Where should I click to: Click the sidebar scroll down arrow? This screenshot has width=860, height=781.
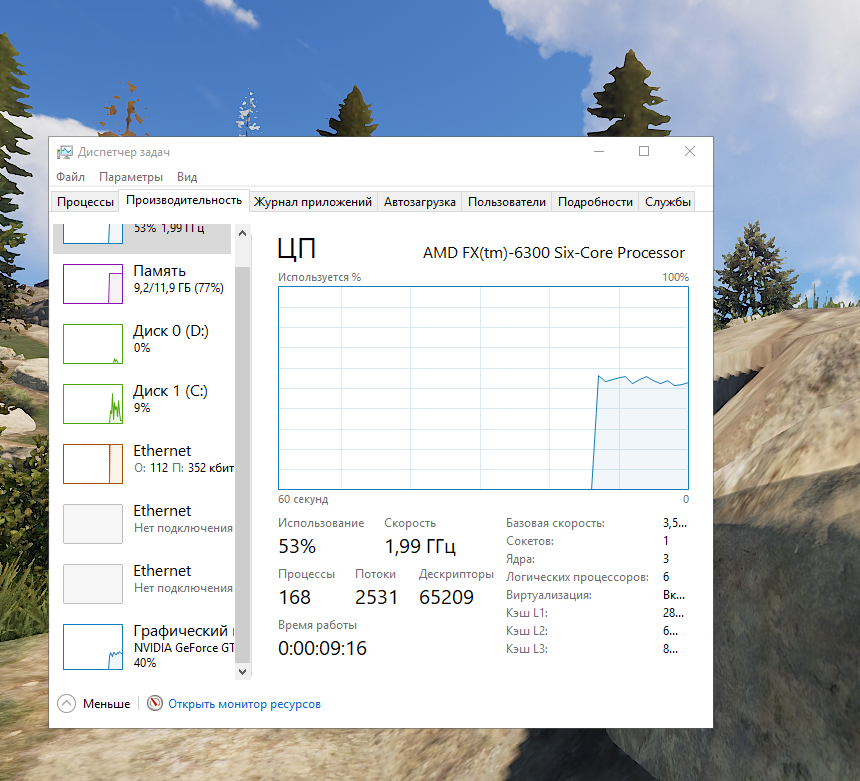(242, 671)
